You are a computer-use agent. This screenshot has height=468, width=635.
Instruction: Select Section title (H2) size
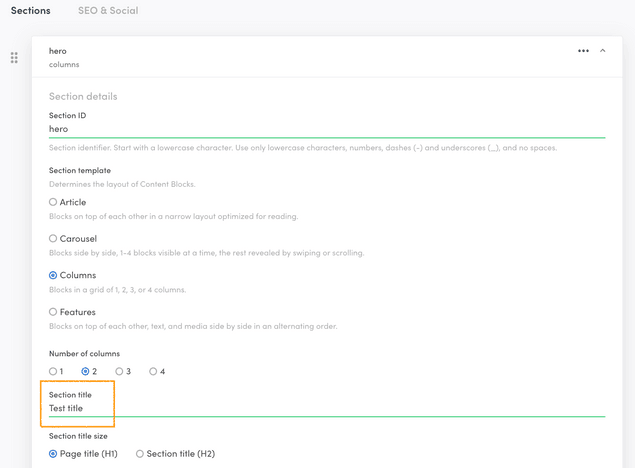tap(140, 454)
